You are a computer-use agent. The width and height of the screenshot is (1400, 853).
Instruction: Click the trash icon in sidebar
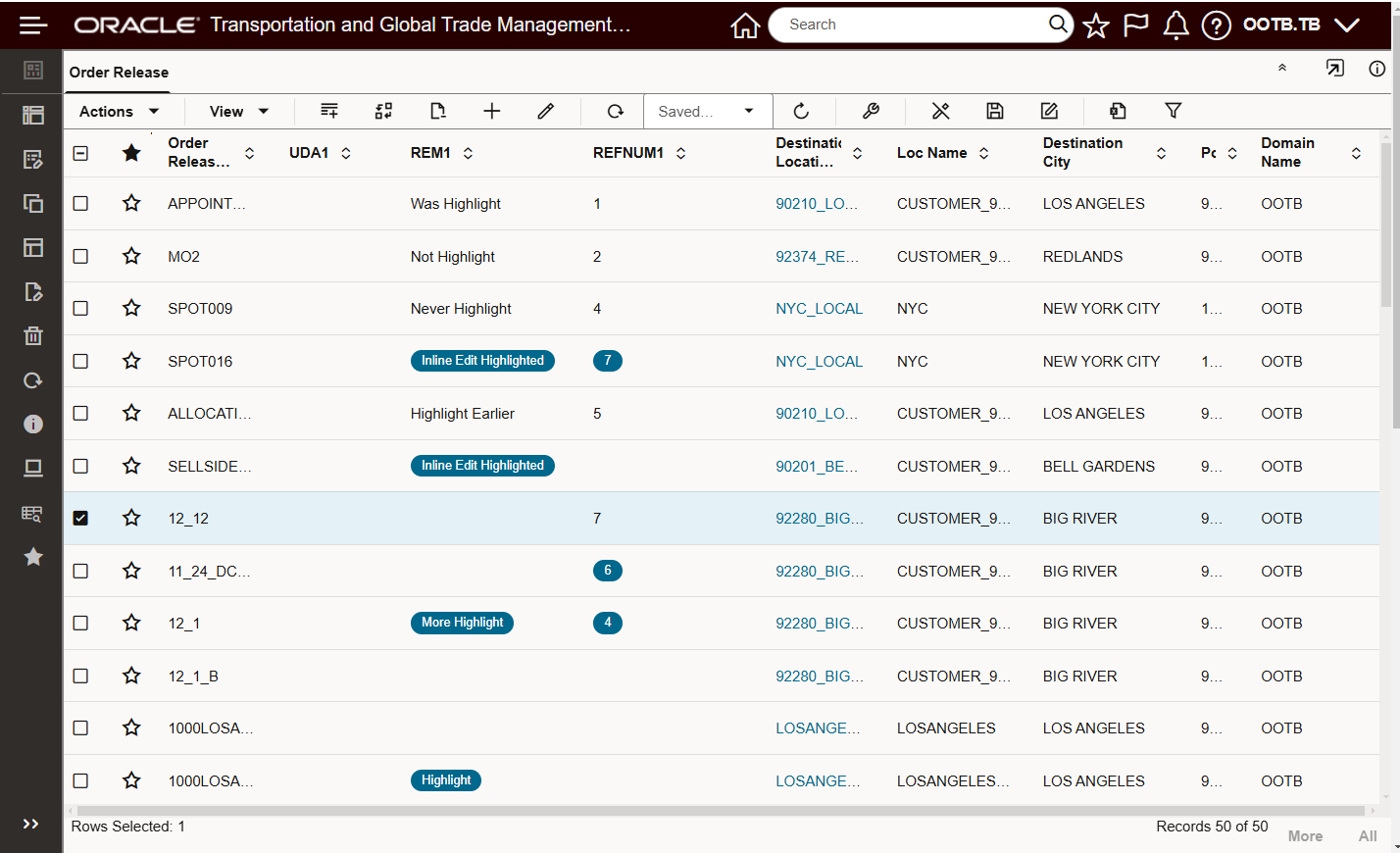(x=33, y=336)
